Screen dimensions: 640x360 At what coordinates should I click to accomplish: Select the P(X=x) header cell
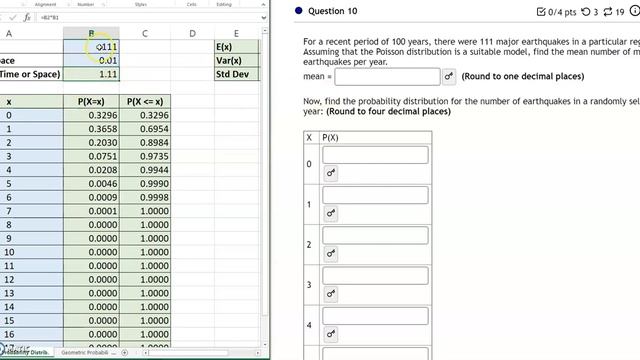pos(91,102)
